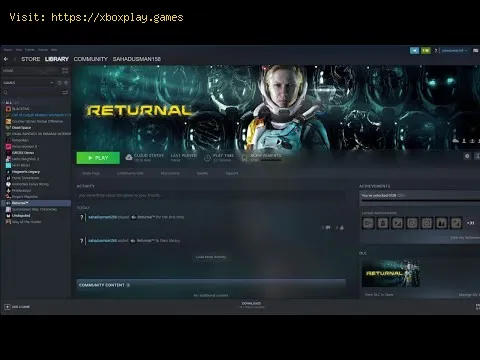Select Returnal in the game list
Viewport: 480px width, 360px height.
tap(36, 203)
